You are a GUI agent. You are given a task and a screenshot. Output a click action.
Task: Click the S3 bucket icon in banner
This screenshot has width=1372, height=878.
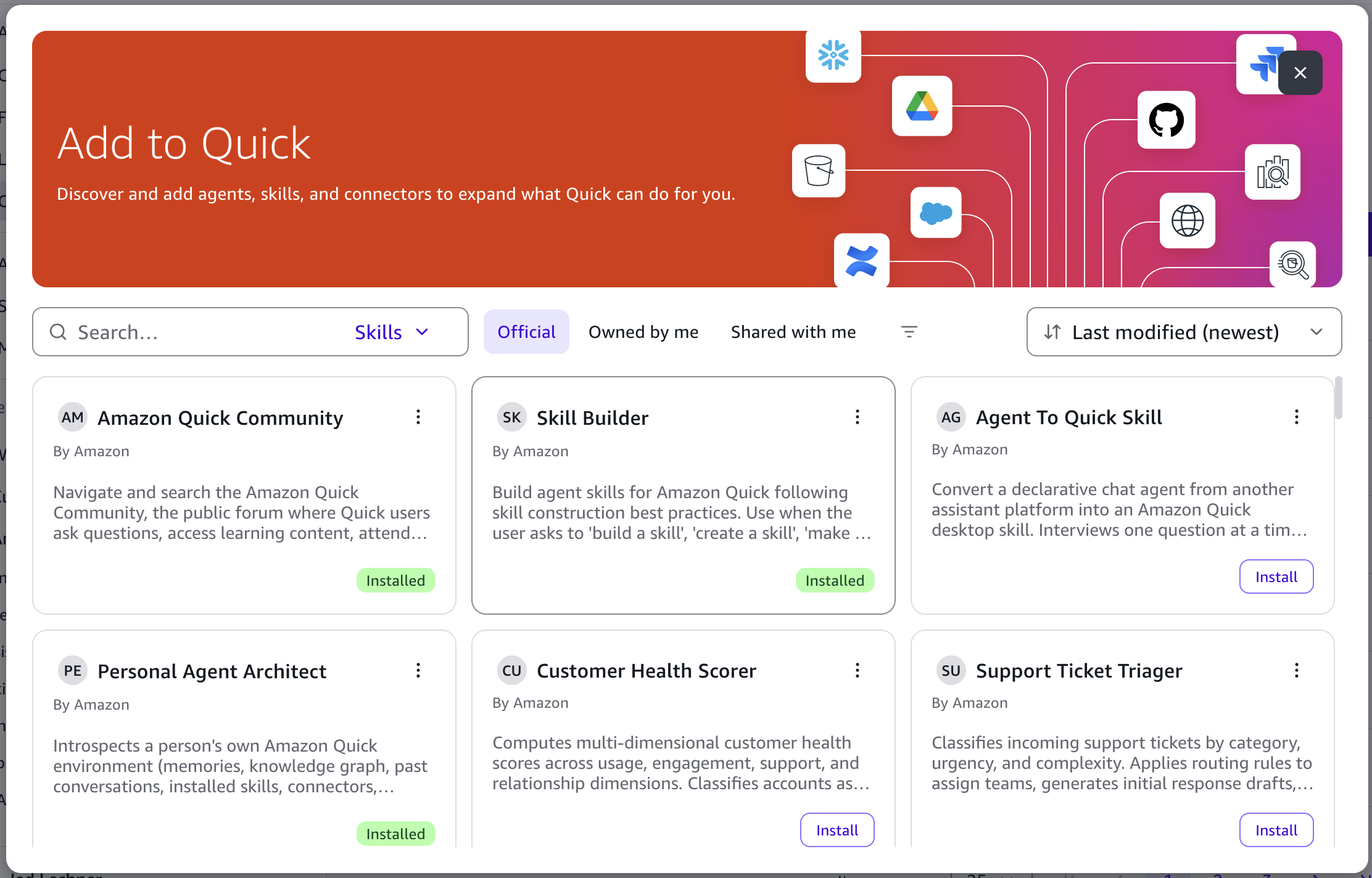point(819,171)
